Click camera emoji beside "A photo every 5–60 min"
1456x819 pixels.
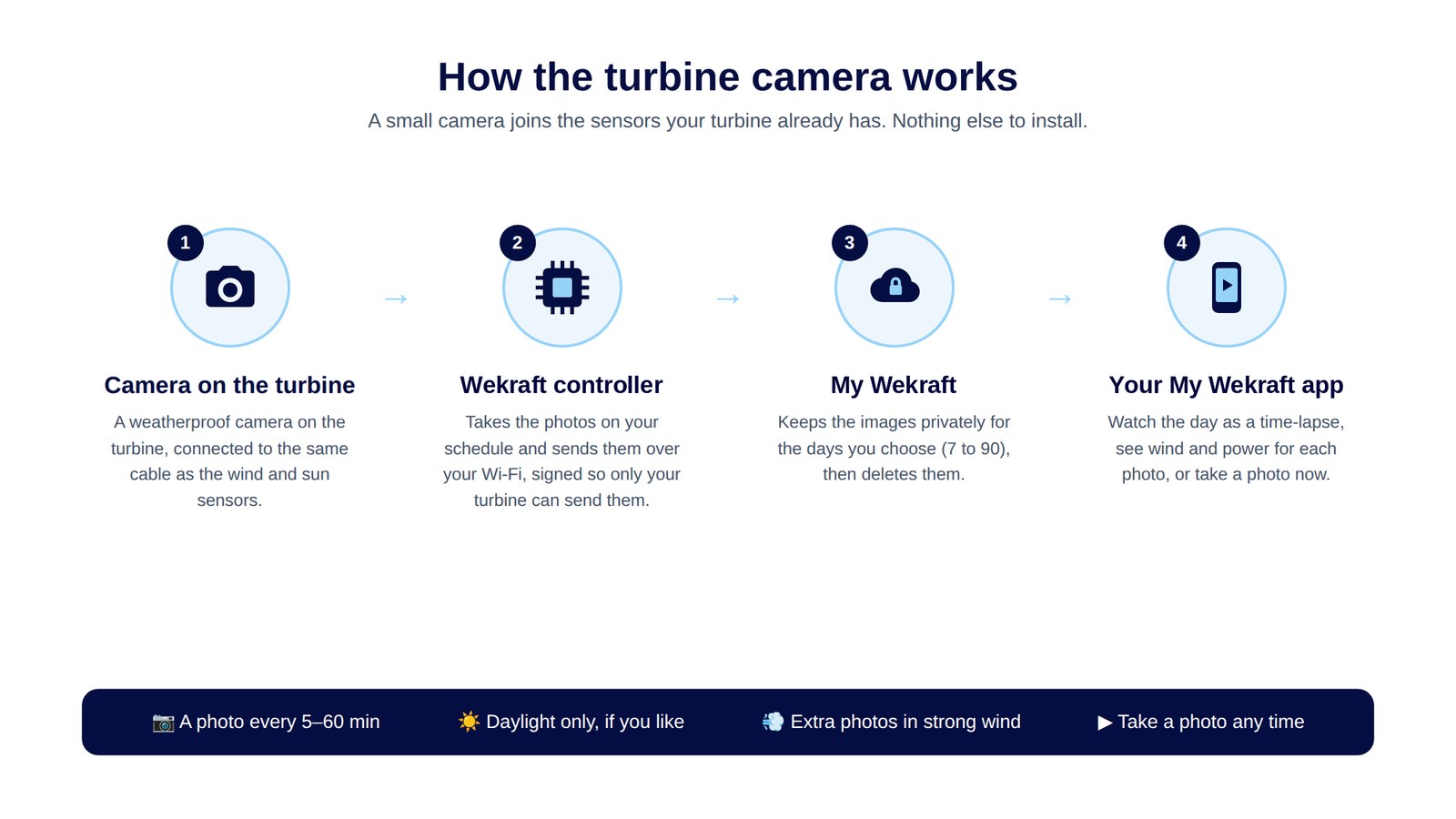click(163, 723)
